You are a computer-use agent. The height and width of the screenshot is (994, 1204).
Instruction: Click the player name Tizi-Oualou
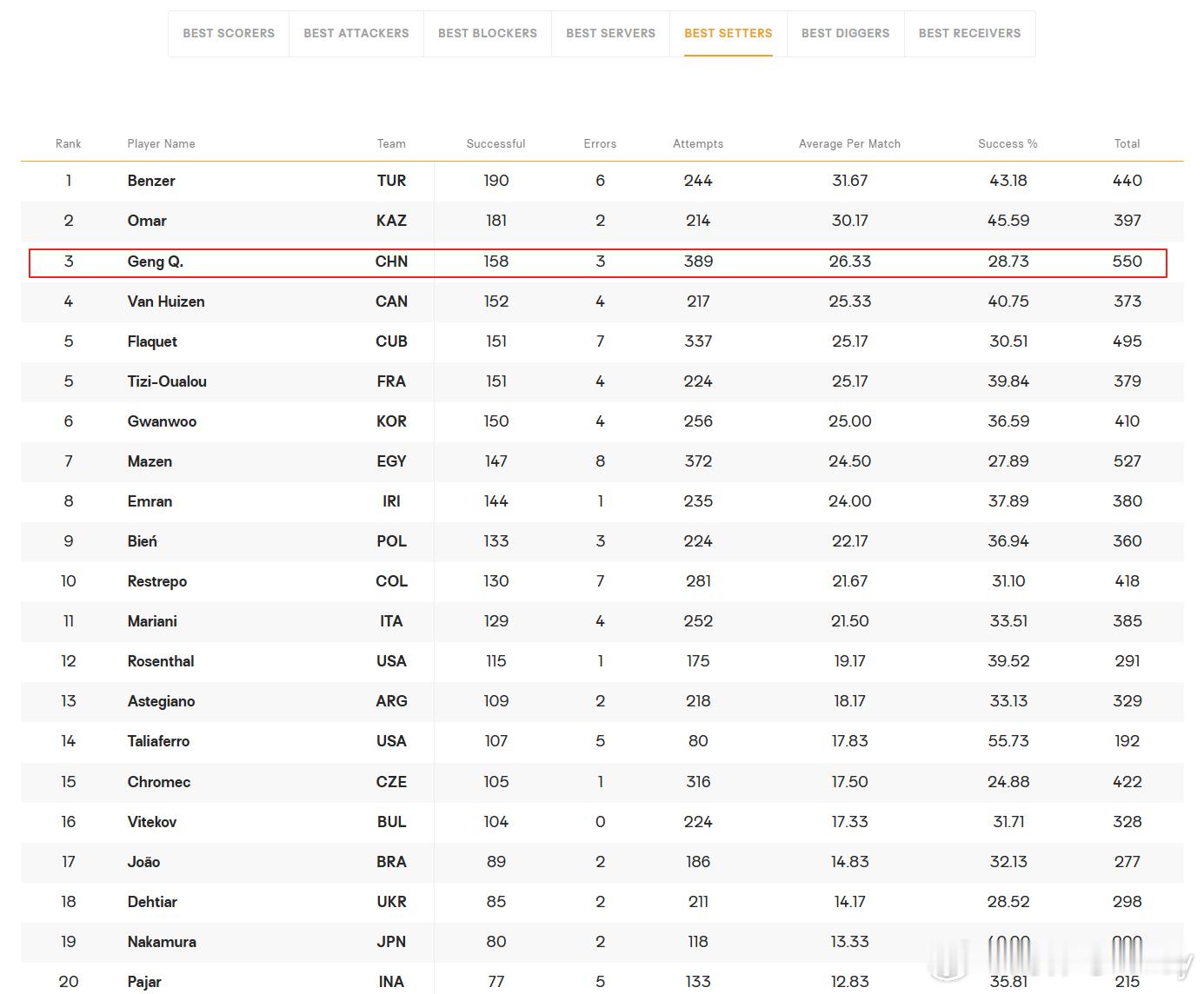tap(167, 381)
